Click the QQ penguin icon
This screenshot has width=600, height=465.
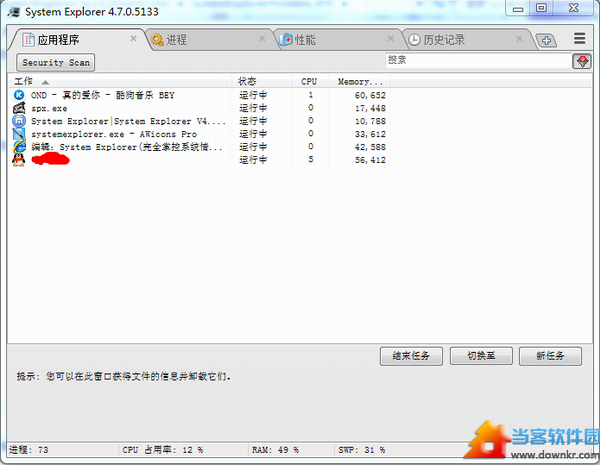[19, 160]
